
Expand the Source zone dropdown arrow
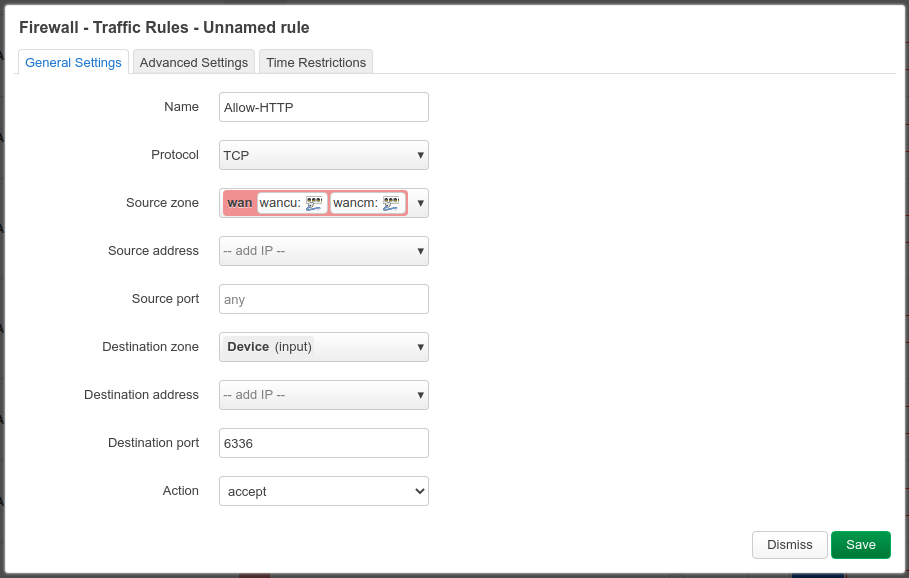pos(420,203)
